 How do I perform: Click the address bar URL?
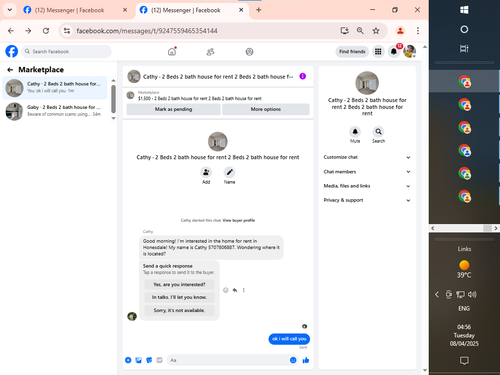(147, 31)
